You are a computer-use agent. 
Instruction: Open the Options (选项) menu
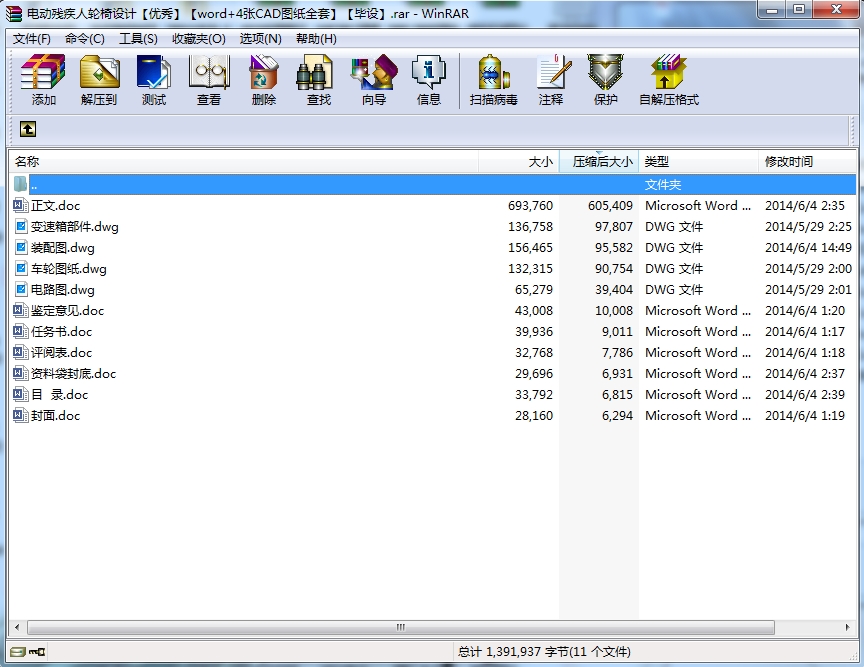[260, 39]
